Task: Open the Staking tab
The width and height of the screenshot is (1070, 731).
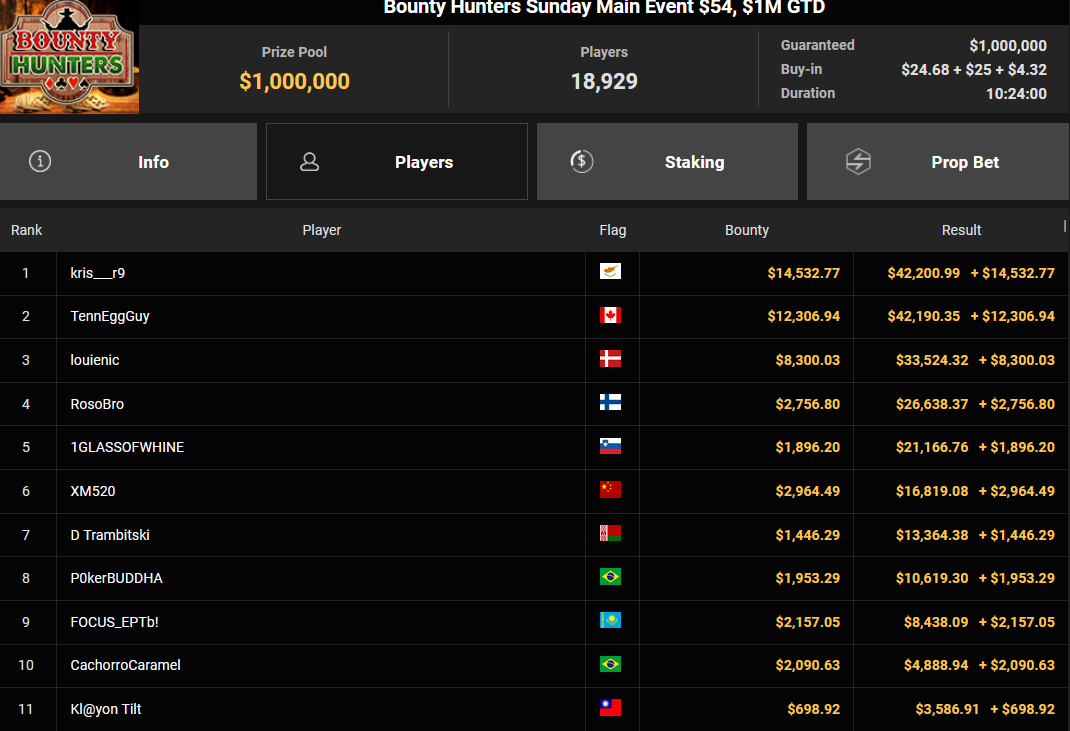Action: pyautogui.click(x=667, y=162)
